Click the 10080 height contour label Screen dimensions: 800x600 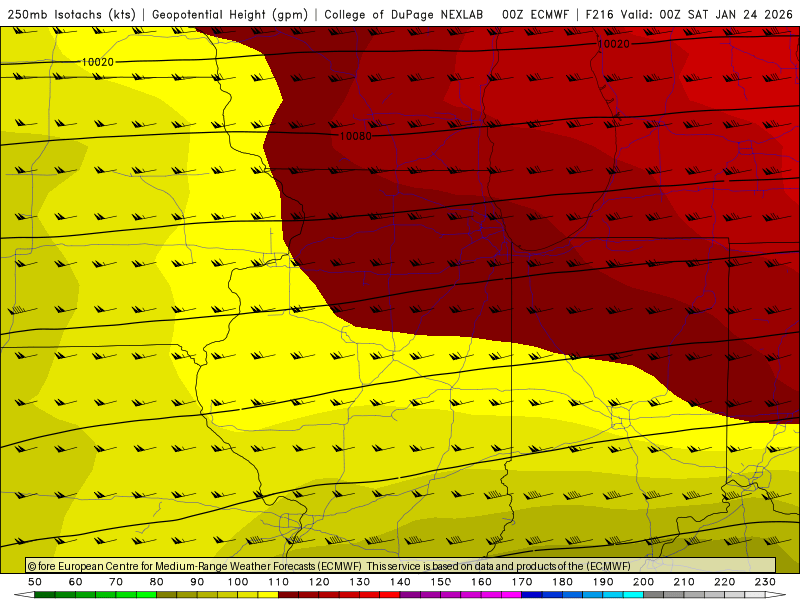click(356, 136)
